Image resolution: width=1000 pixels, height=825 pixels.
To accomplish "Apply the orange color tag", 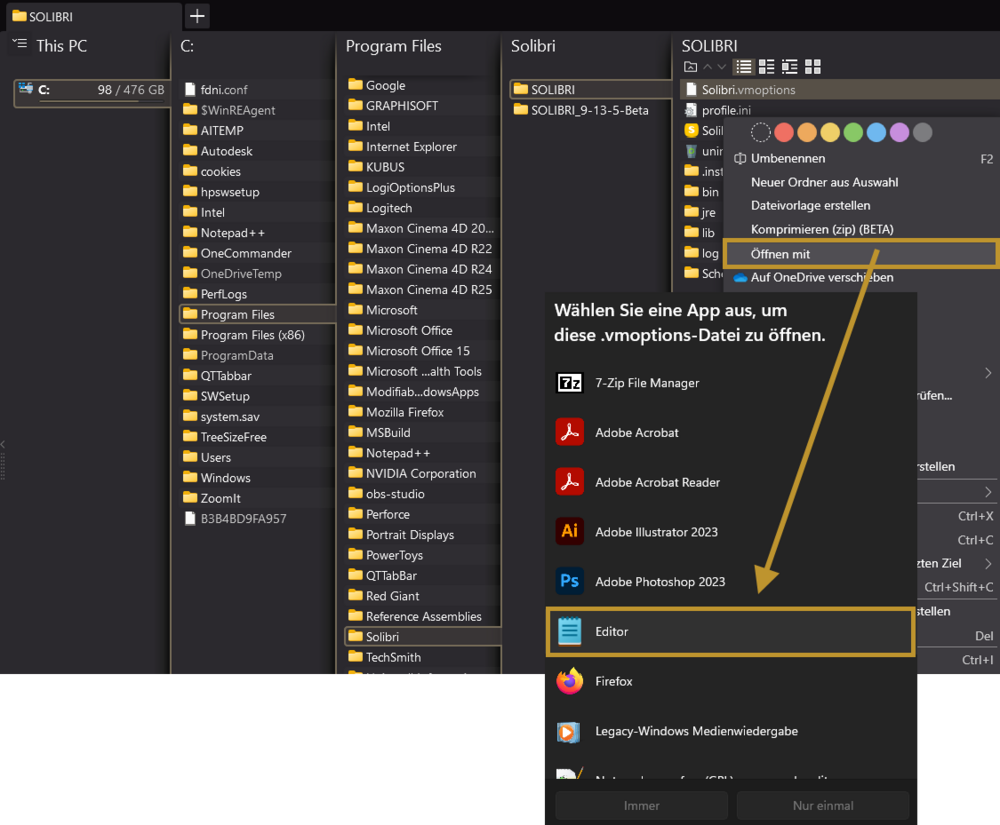I will [807, 133].
